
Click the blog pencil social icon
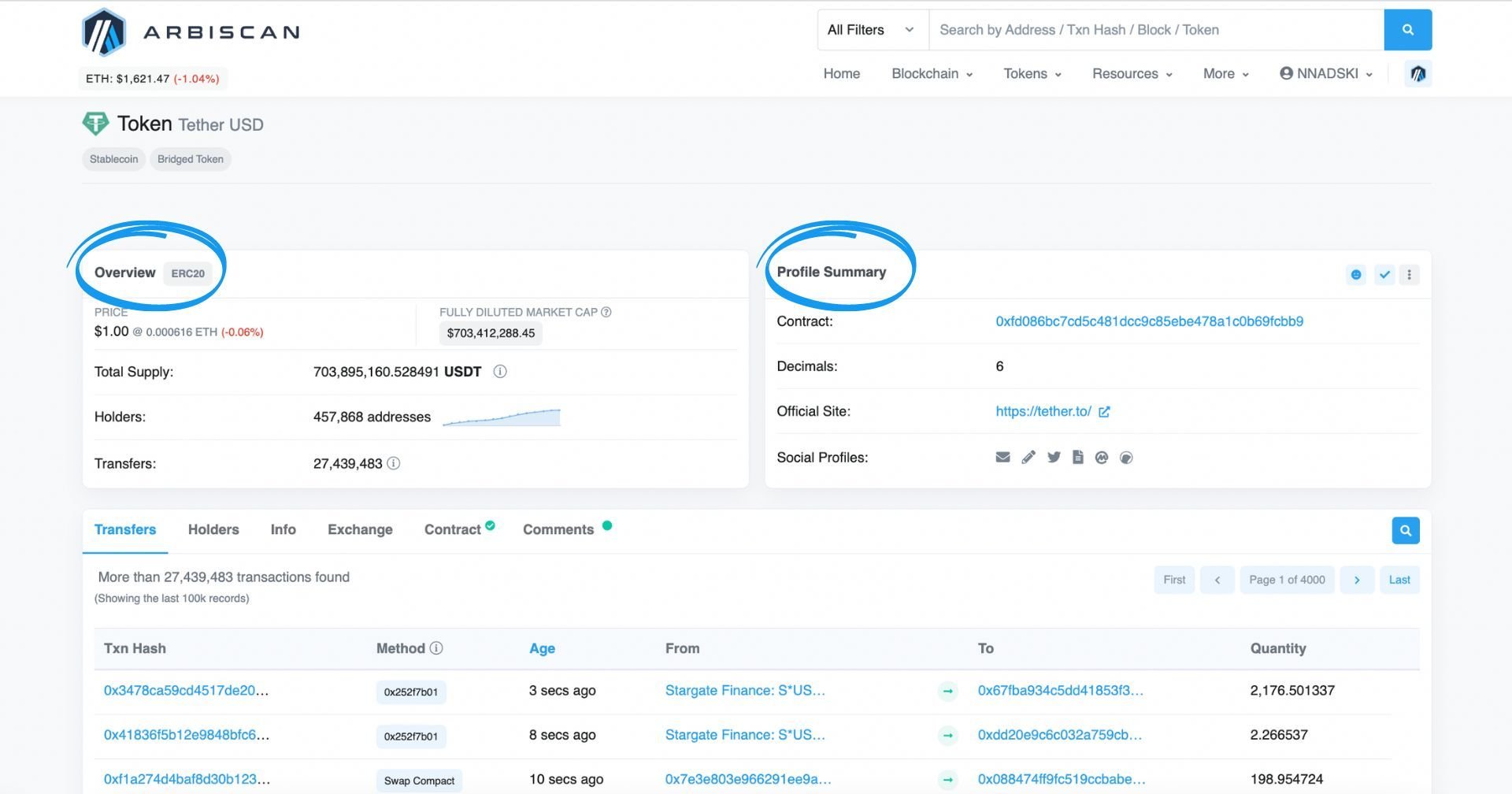pyautogui.click(x=1028, y=457)
